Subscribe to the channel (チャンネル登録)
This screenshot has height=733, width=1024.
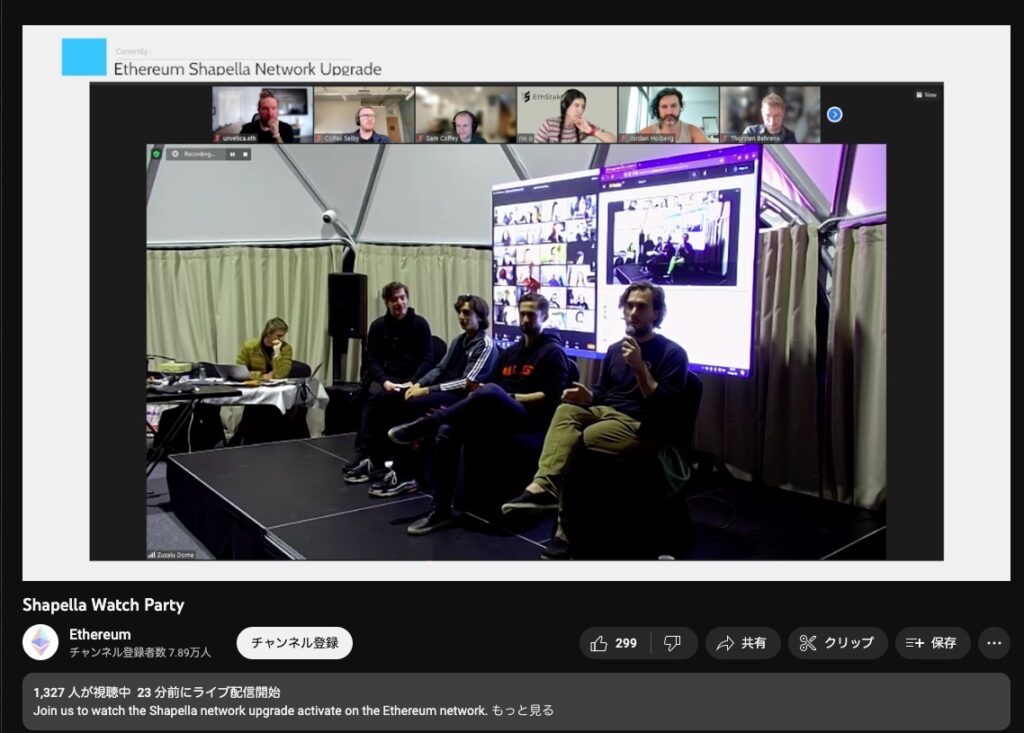coord(295,643)
